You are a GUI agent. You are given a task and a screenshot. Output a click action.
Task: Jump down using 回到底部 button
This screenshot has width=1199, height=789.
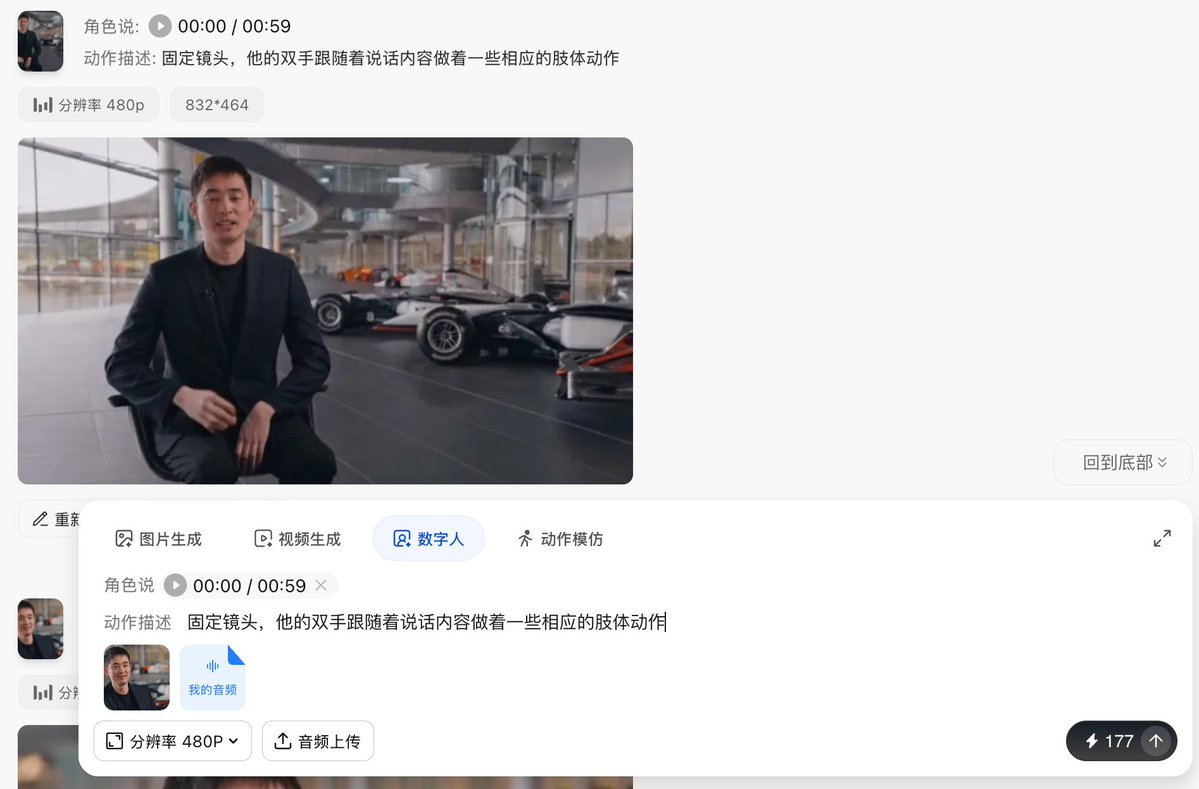[x=1123, y=463]
